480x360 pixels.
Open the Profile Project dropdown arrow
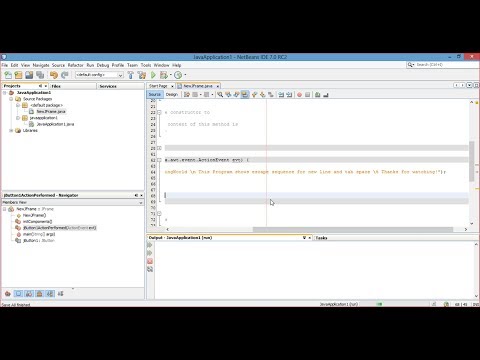[x=185, y=75]
